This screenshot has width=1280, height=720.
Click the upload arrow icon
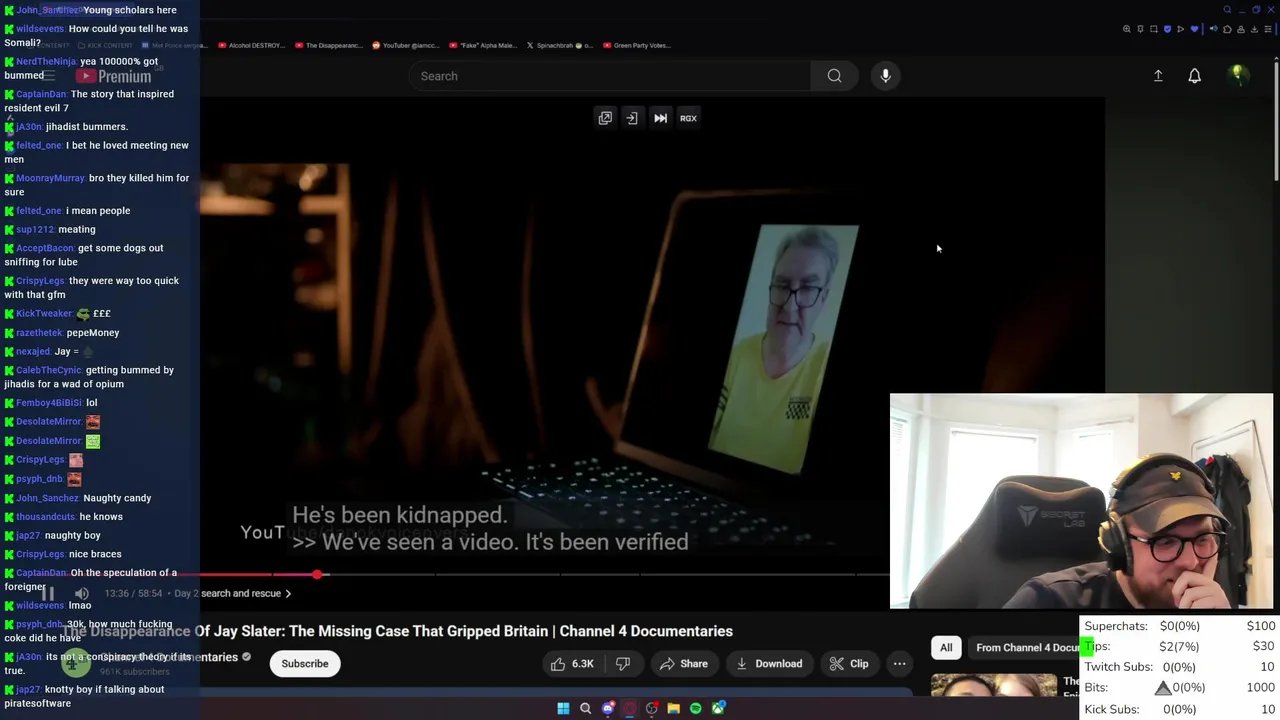point(1158,76)
